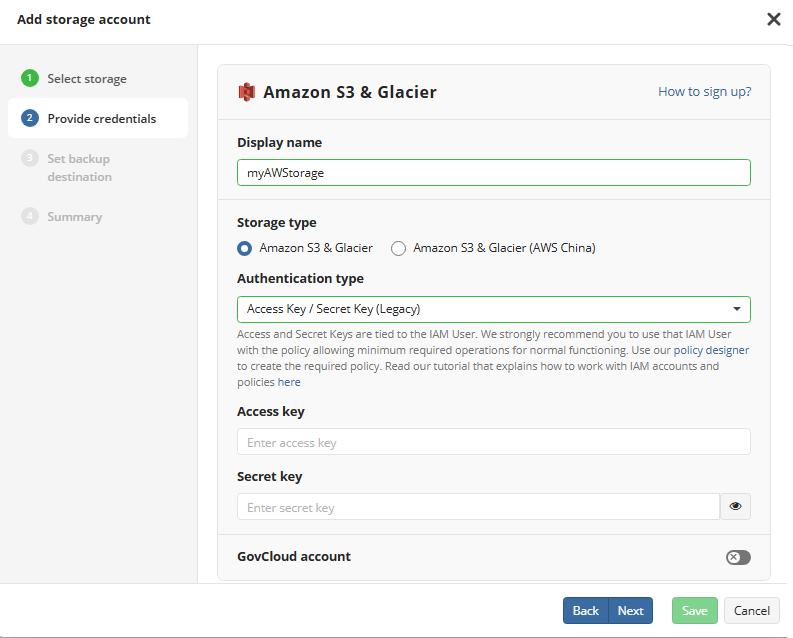The width and height of the screenshot is (793, 638).
Task: Click the Back button
Action: pyautogui.click(x=586, y=611)
